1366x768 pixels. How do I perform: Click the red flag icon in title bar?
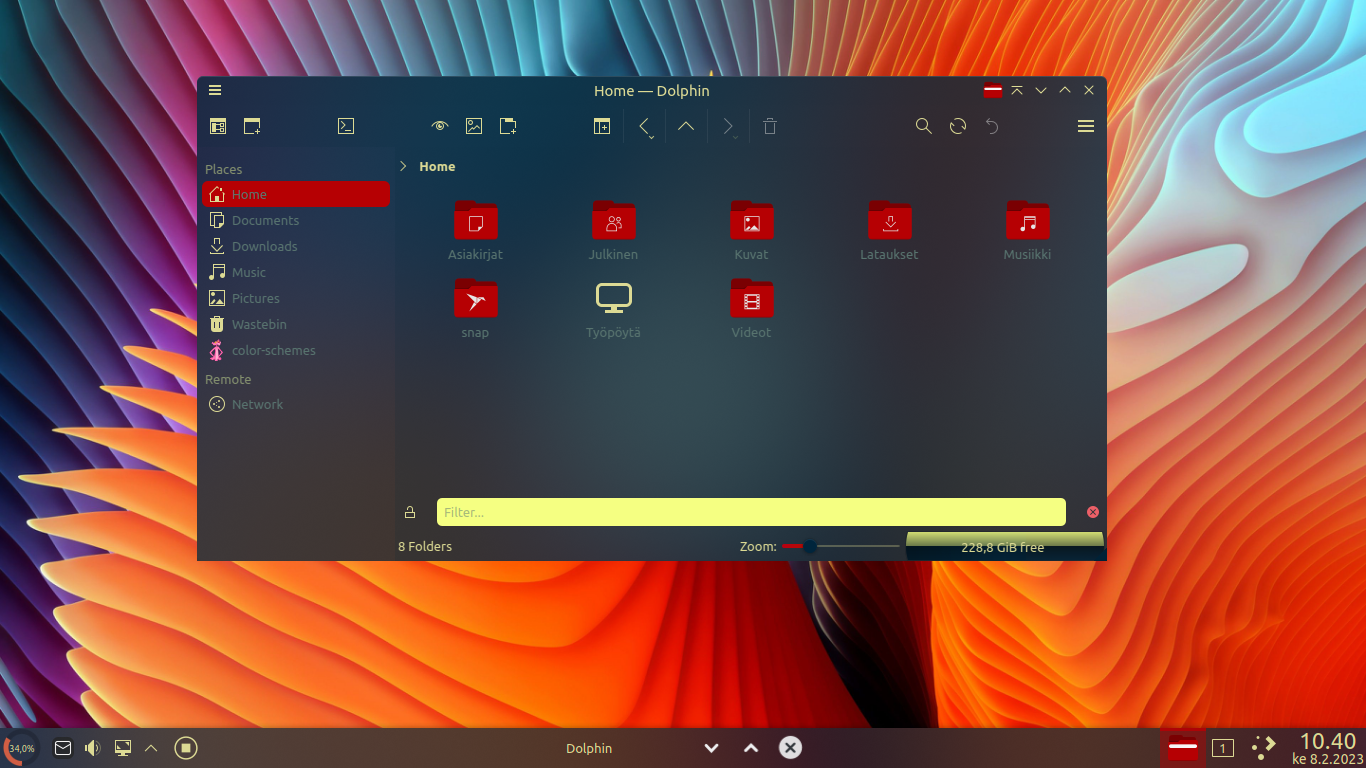[x=992, y=90]
